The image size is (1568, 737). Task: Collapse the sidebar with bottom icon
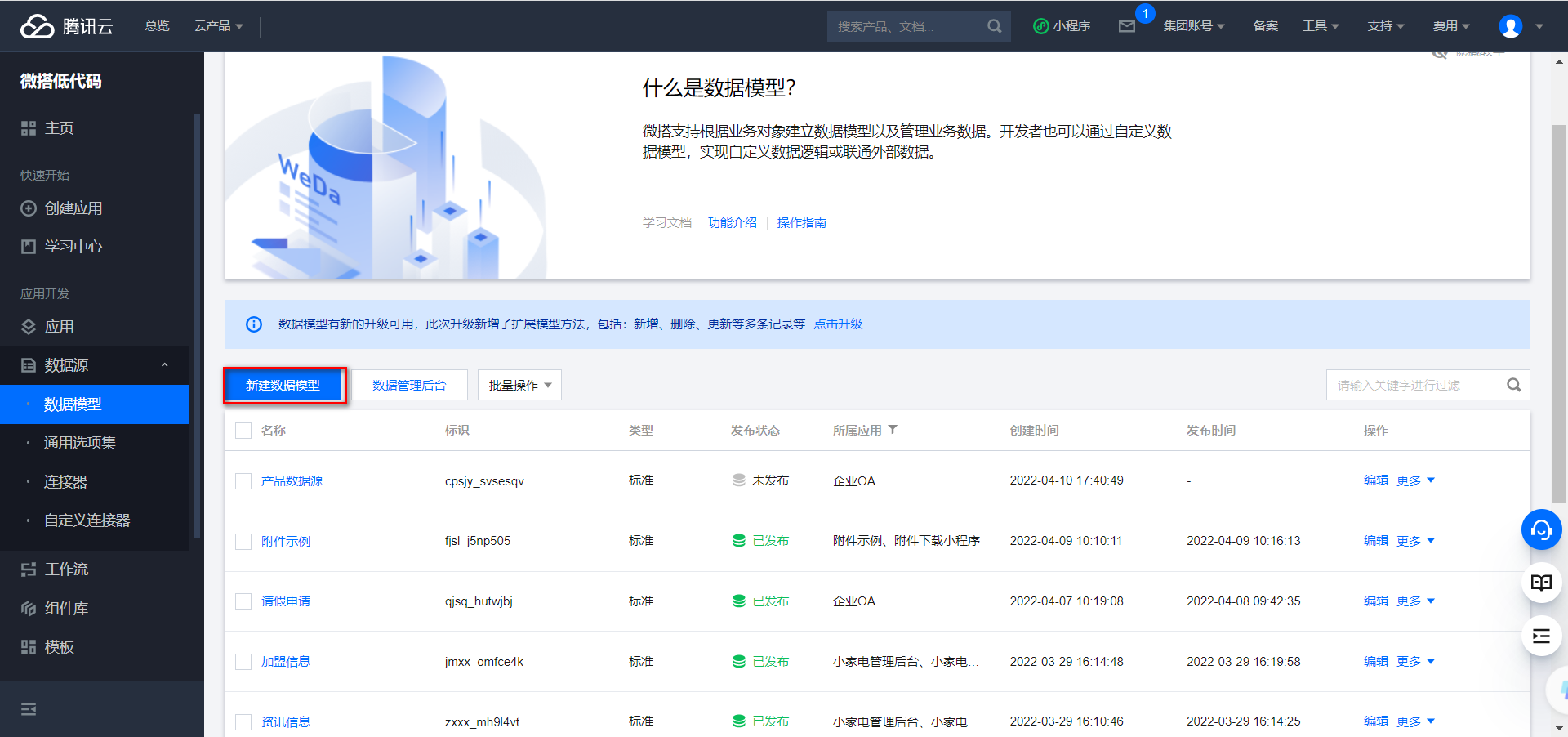pos(29,709)
